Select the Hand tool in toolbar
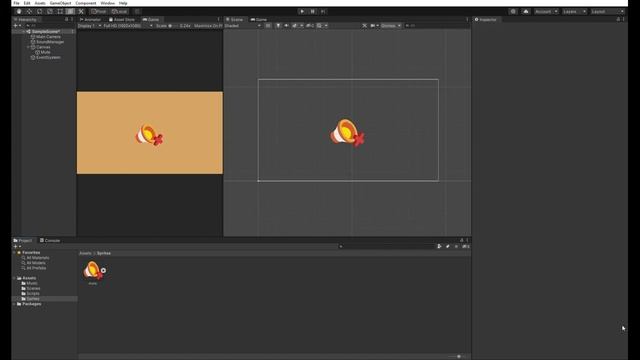This screenshot has width=640, height=360. pyautogui.click(x=19, y=11)
